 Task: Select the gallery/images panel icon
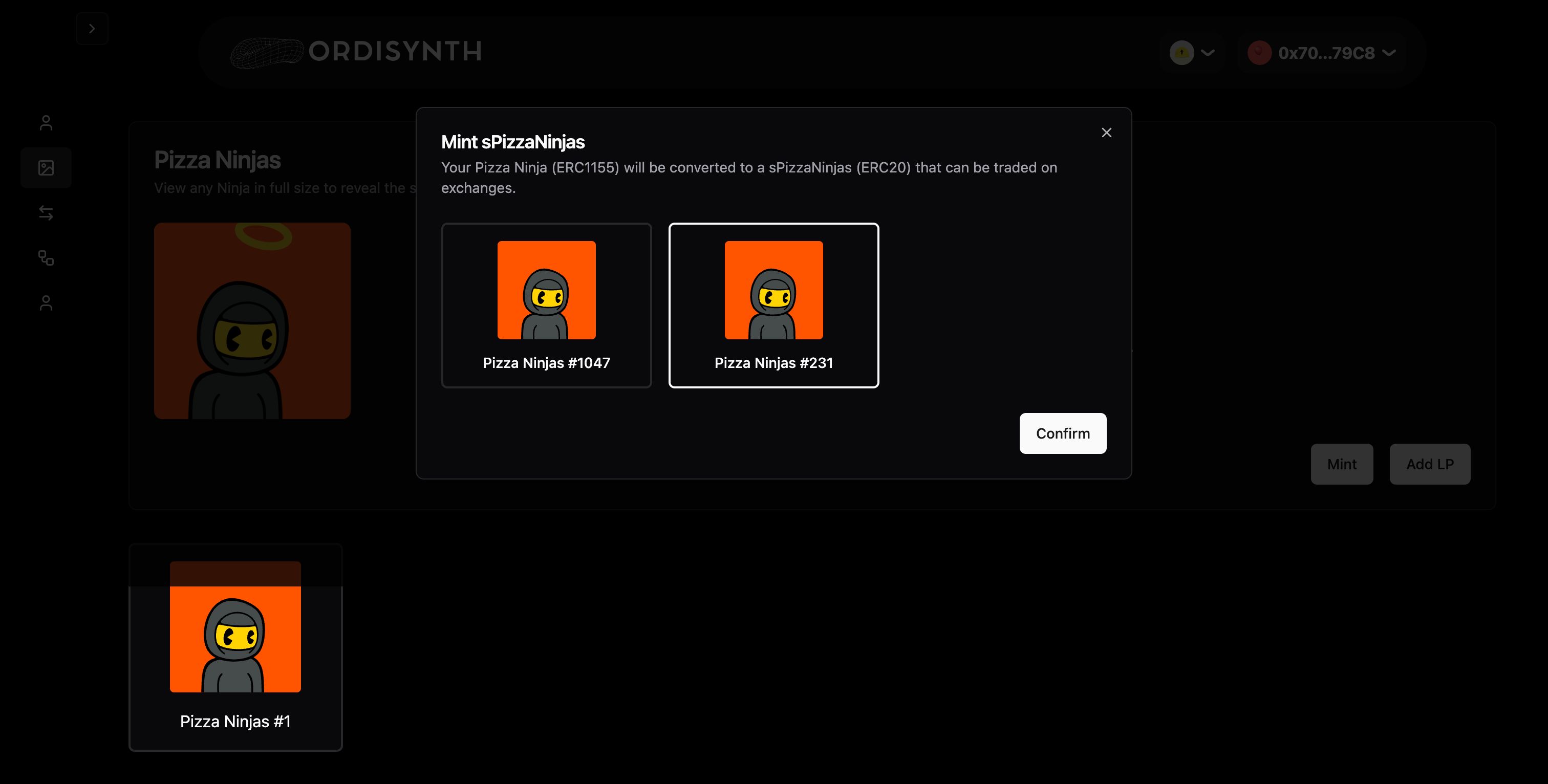[x=46, y=167]
